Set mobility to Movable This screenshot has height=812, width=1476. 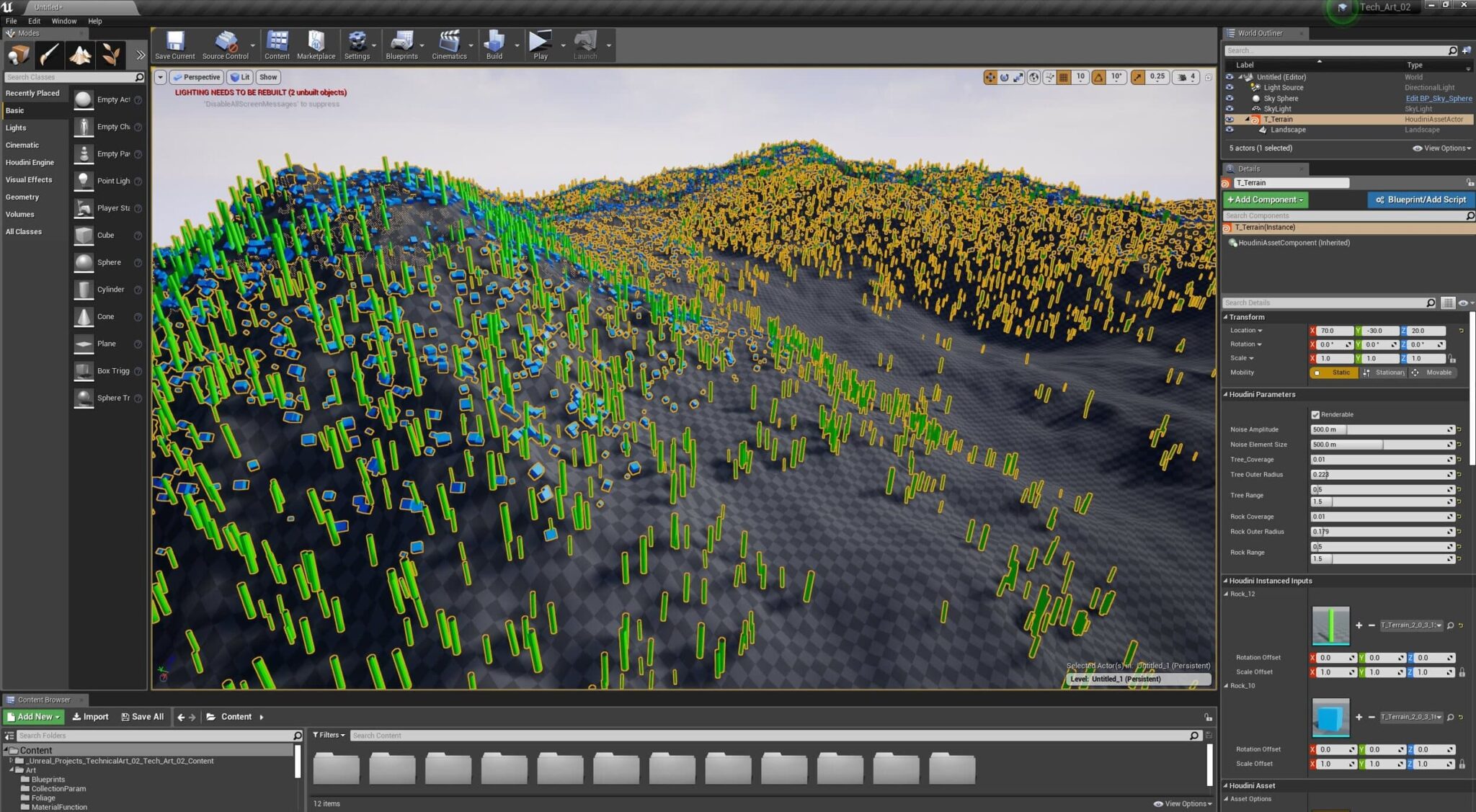coord(1432,372)
